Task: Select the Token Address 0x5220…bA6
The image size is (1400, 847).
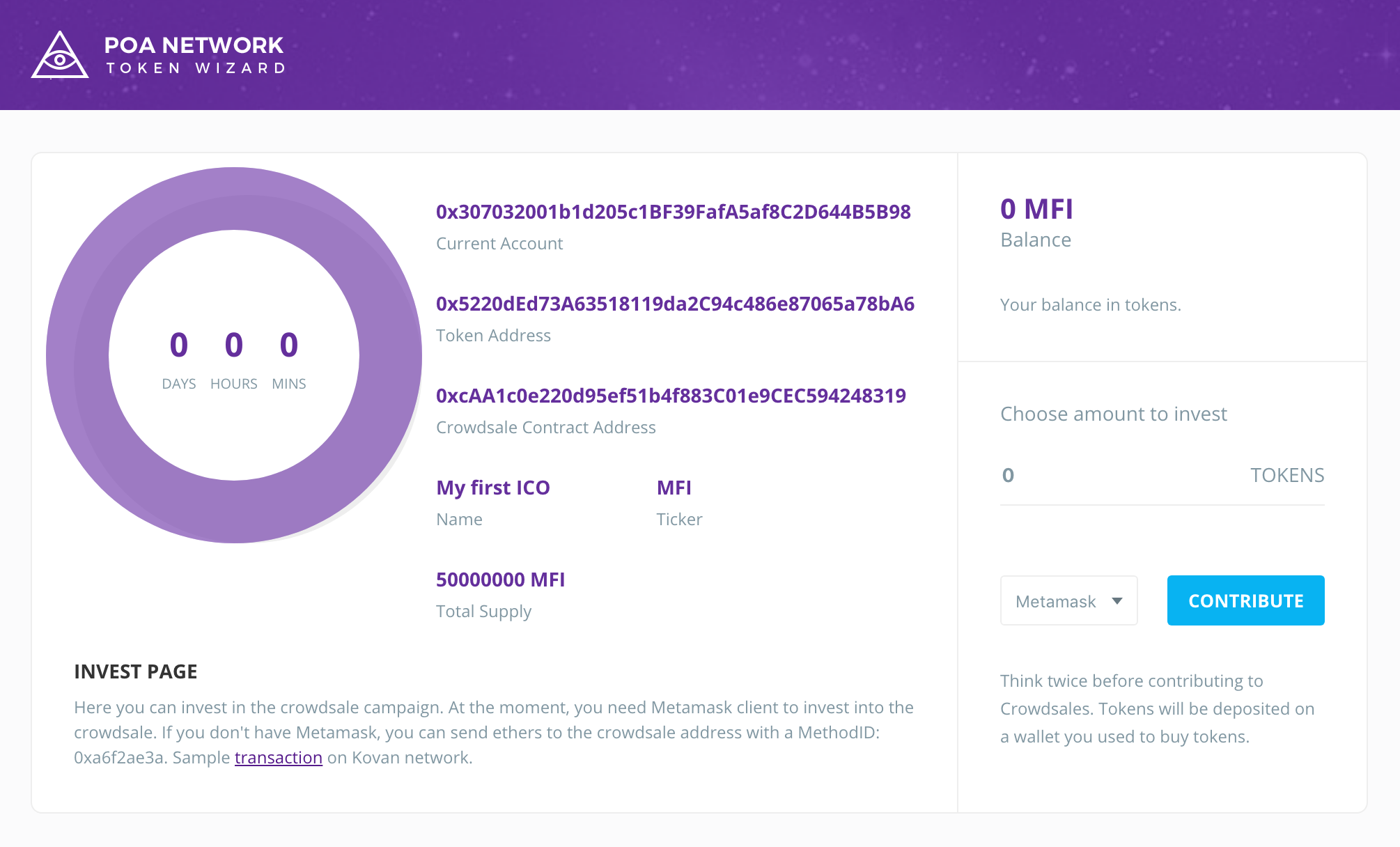Action: (x=675, y=304)
